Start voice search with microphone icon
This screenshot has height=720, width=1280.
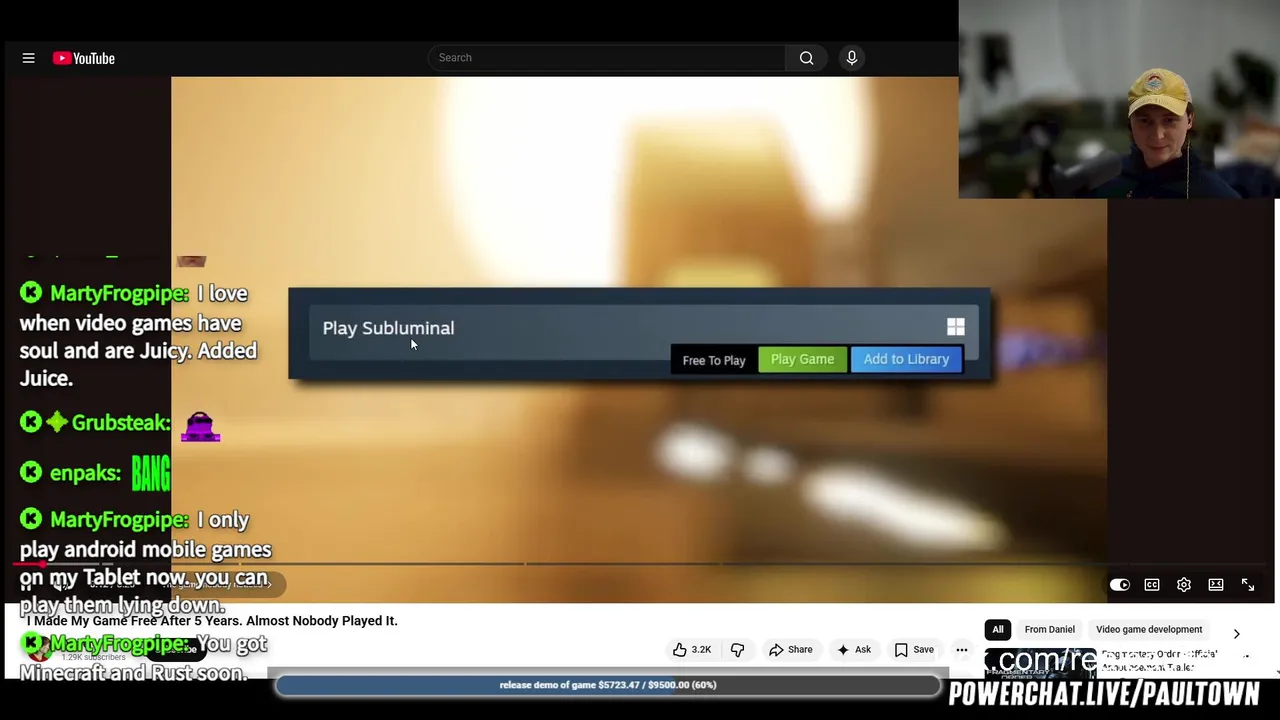[852, 58]
